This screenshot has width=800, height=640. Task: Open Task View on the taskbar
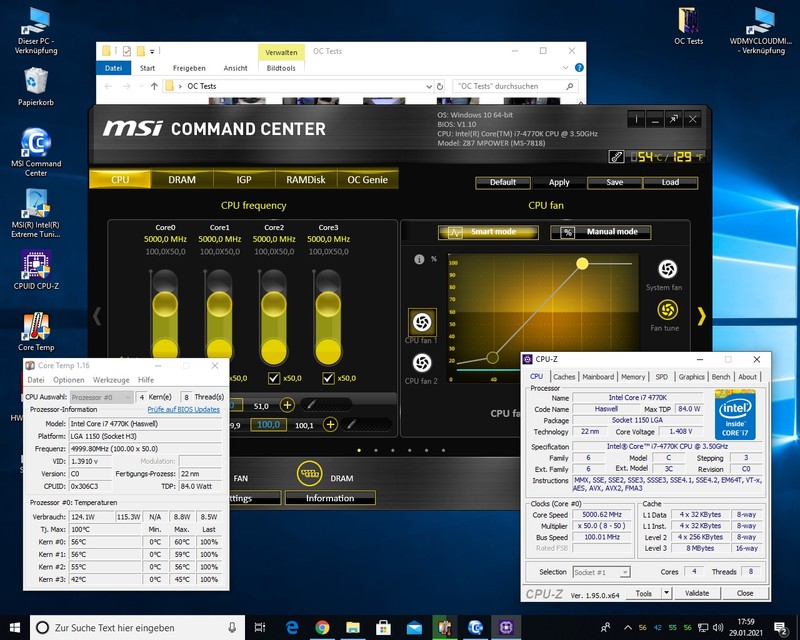(x=260, y=627)
